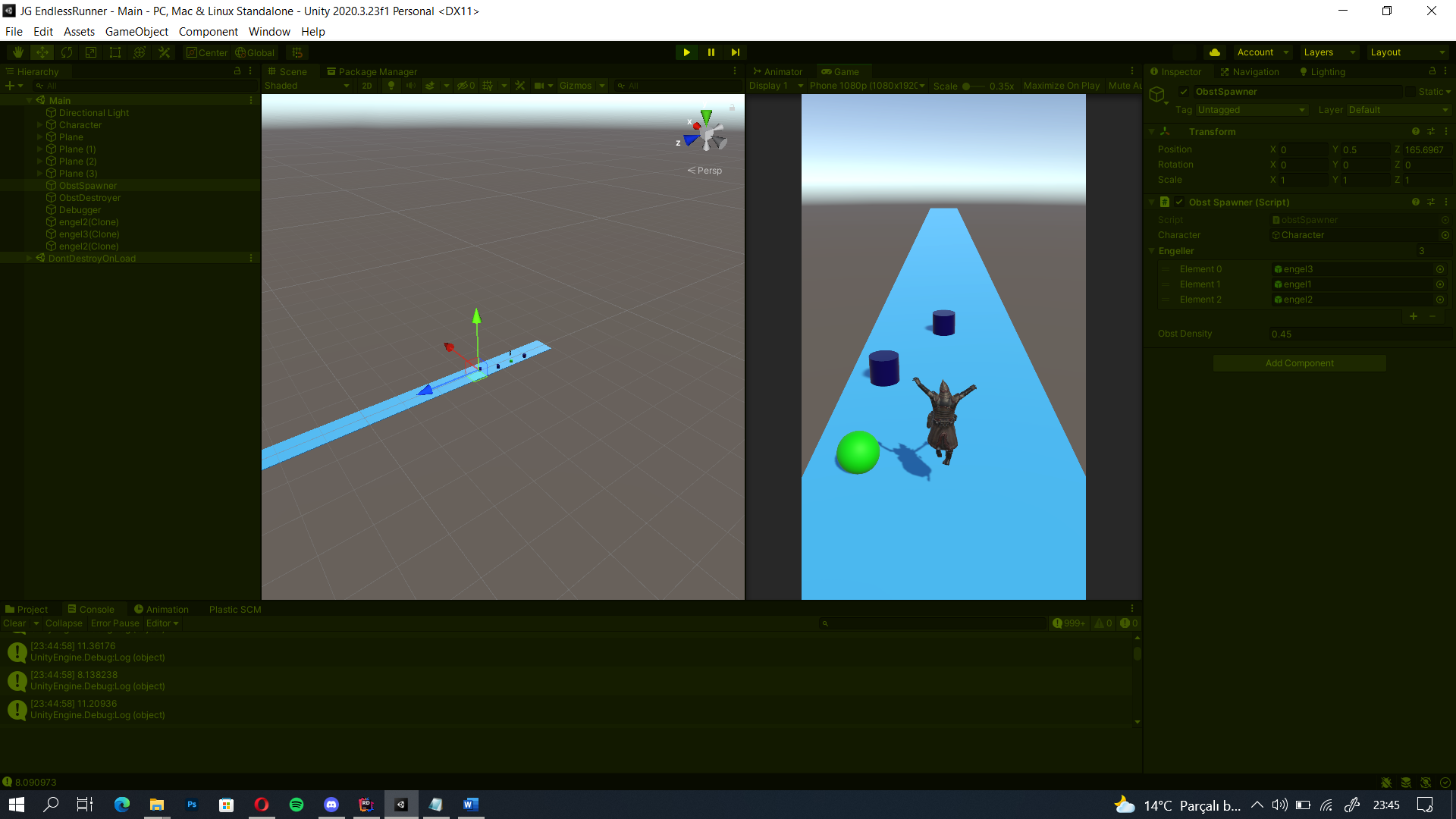The width and height of the screenshot is (1456, 819).
Task: Select the ObstDestroyer object in the Hierarchy
Action: point(89,197)
